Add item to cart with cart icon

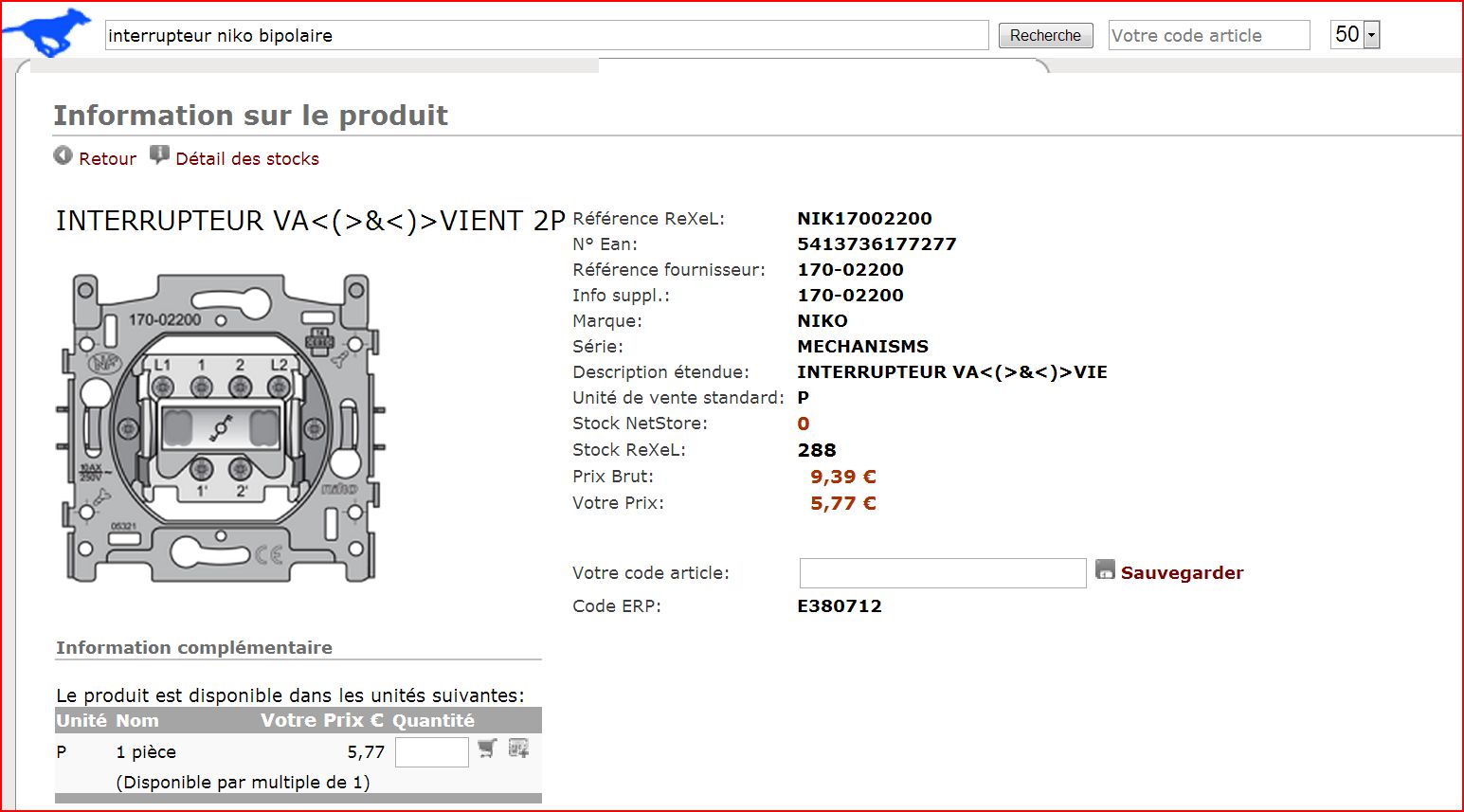coord(487,749)
